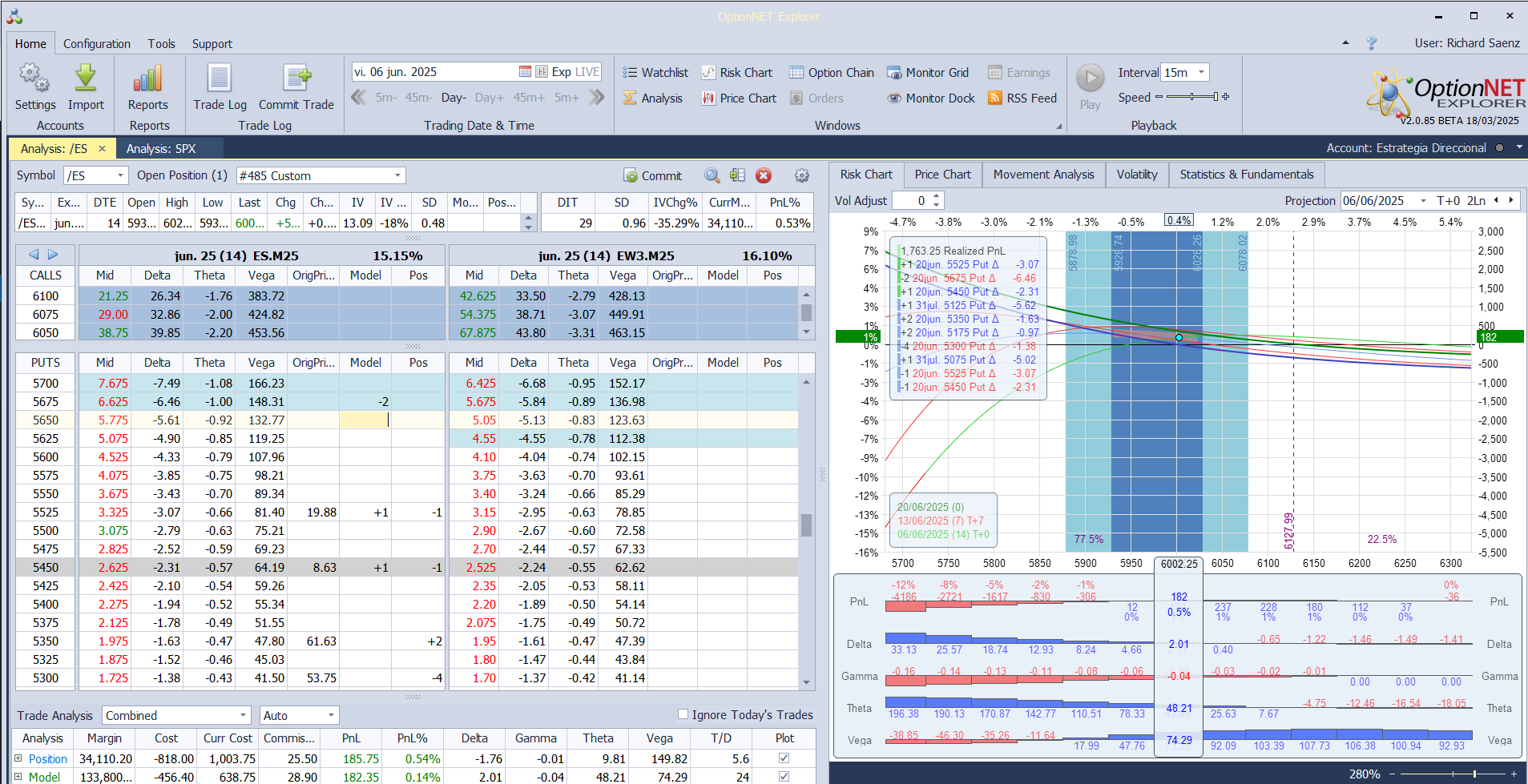1528x784 pixels.
Task: Open the Projection date dropdown
Action: pos(1424,200)
